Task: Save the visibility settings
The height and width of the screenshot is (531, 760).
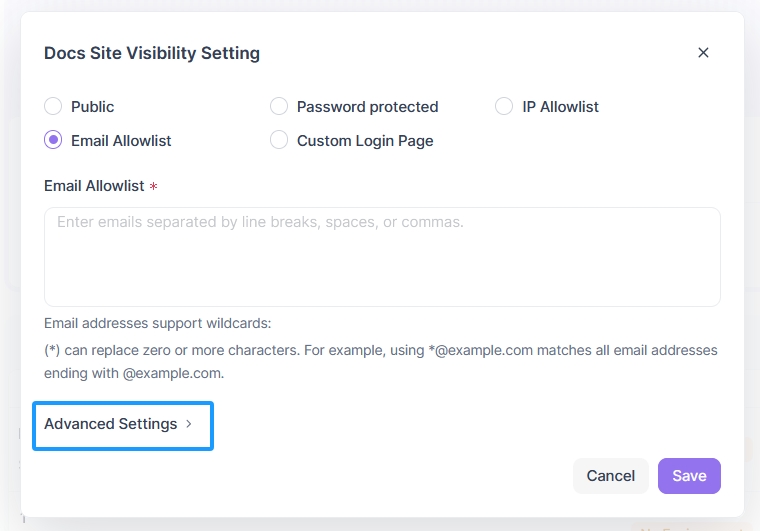Action: [x=689, y=476]
